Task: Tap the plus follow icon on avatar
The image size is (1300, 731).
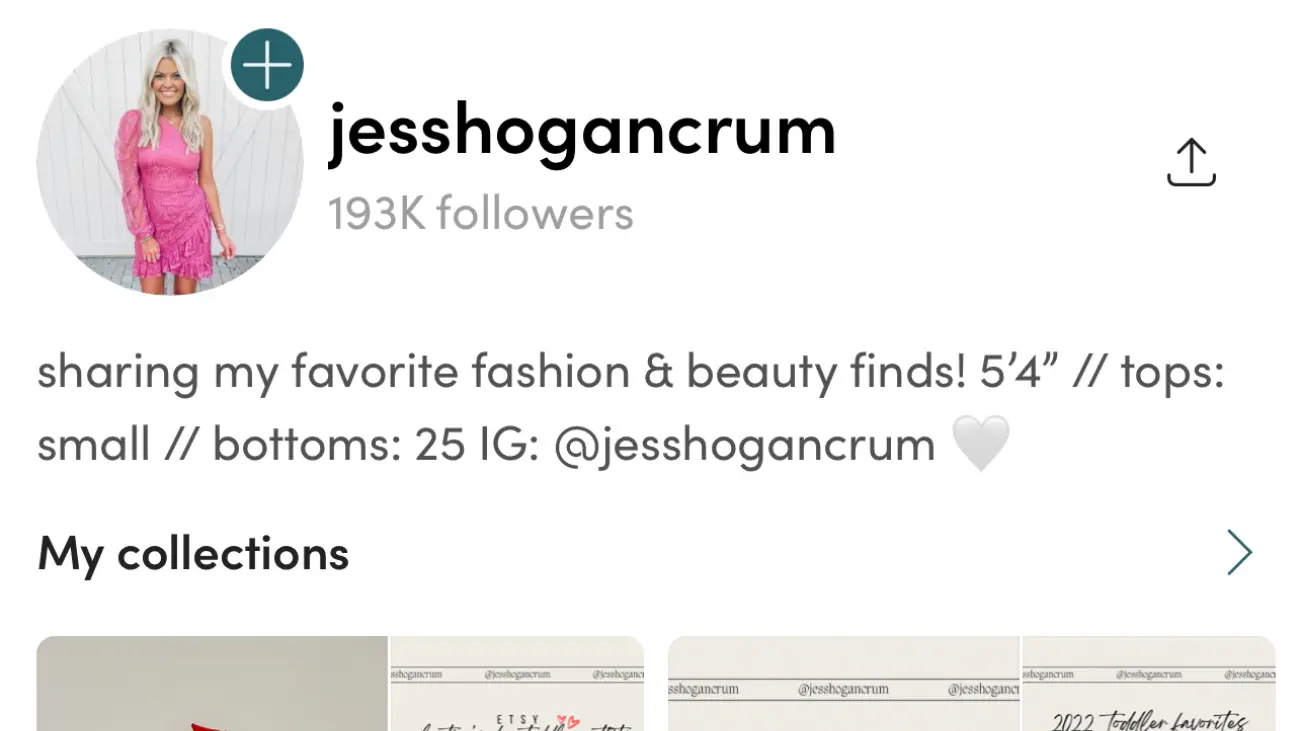Action: coord(267,66)
